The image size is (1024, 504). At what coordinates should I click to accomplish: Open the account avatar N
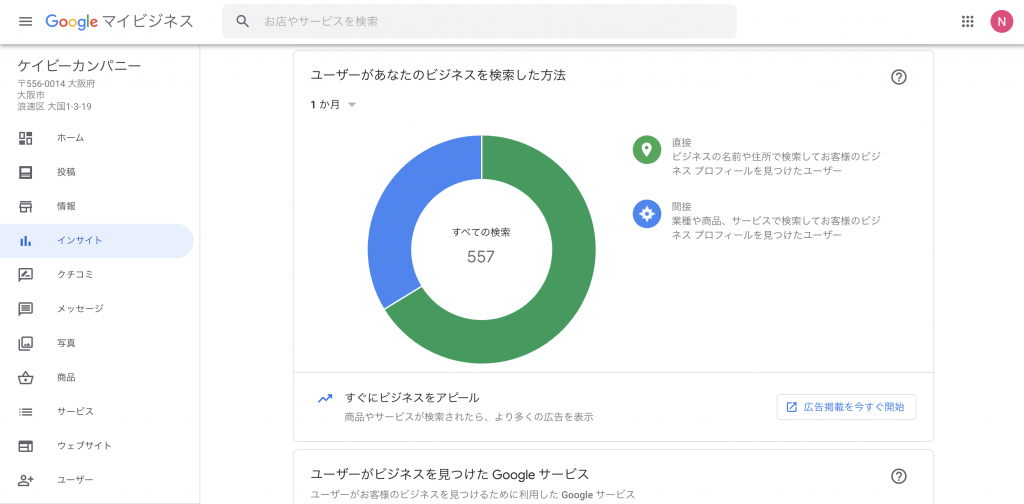point(1001,22)
